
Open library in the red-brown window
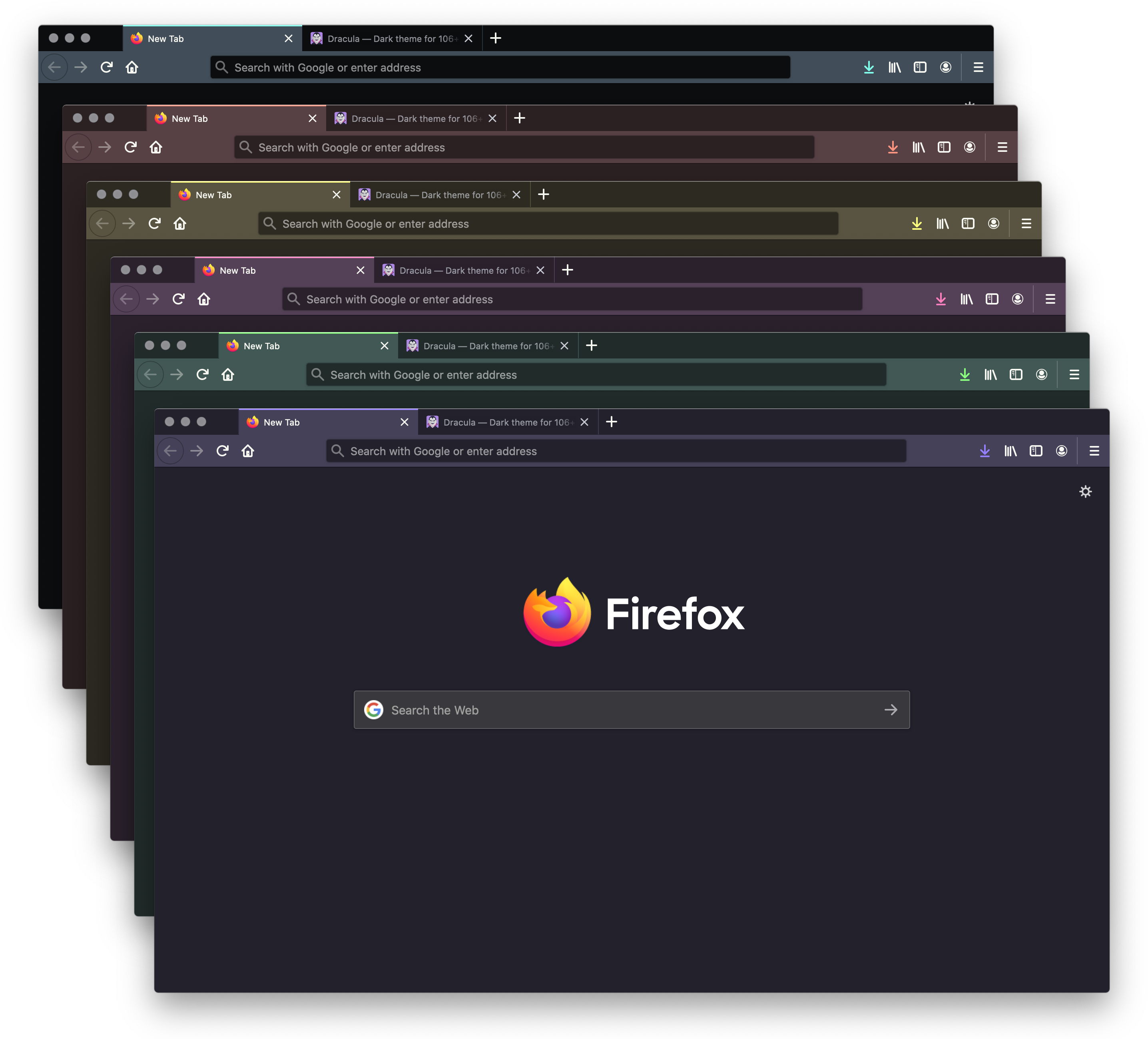pyautogui.click(x=919, y=147)
